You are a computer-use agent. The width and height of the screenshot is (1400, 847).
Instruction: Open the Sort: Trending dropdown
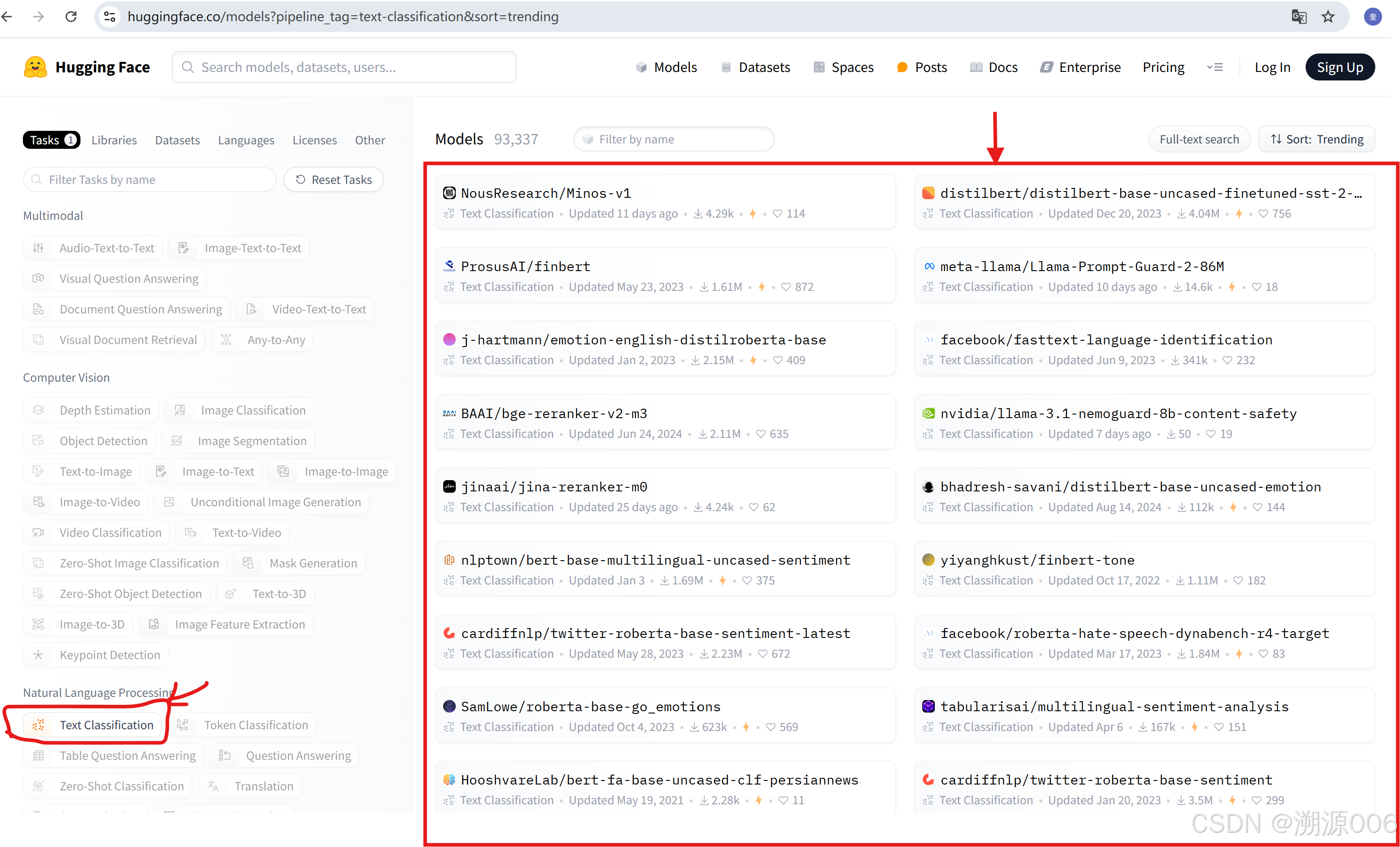(x=1316, y=139)
